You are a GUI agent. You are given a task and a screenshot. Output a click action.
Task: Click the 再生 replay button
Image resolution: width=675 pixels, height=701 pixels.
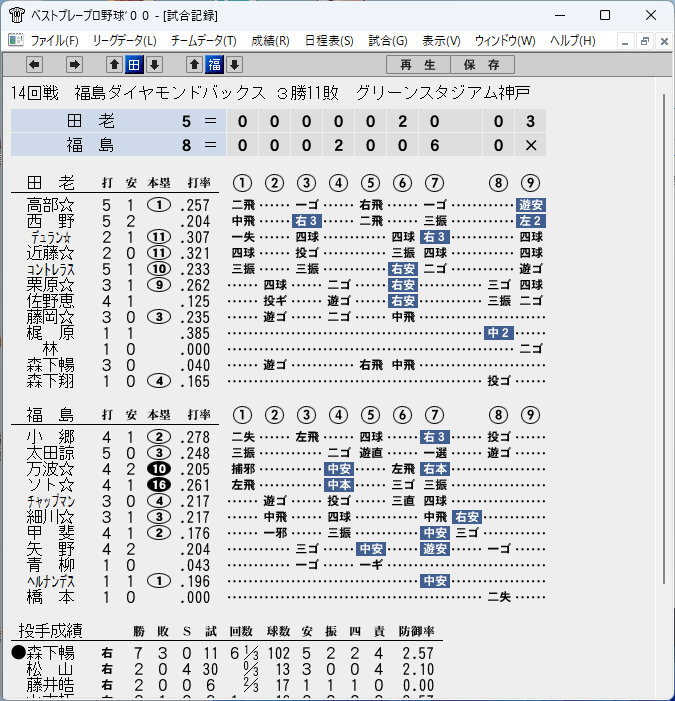pos(418,65)
